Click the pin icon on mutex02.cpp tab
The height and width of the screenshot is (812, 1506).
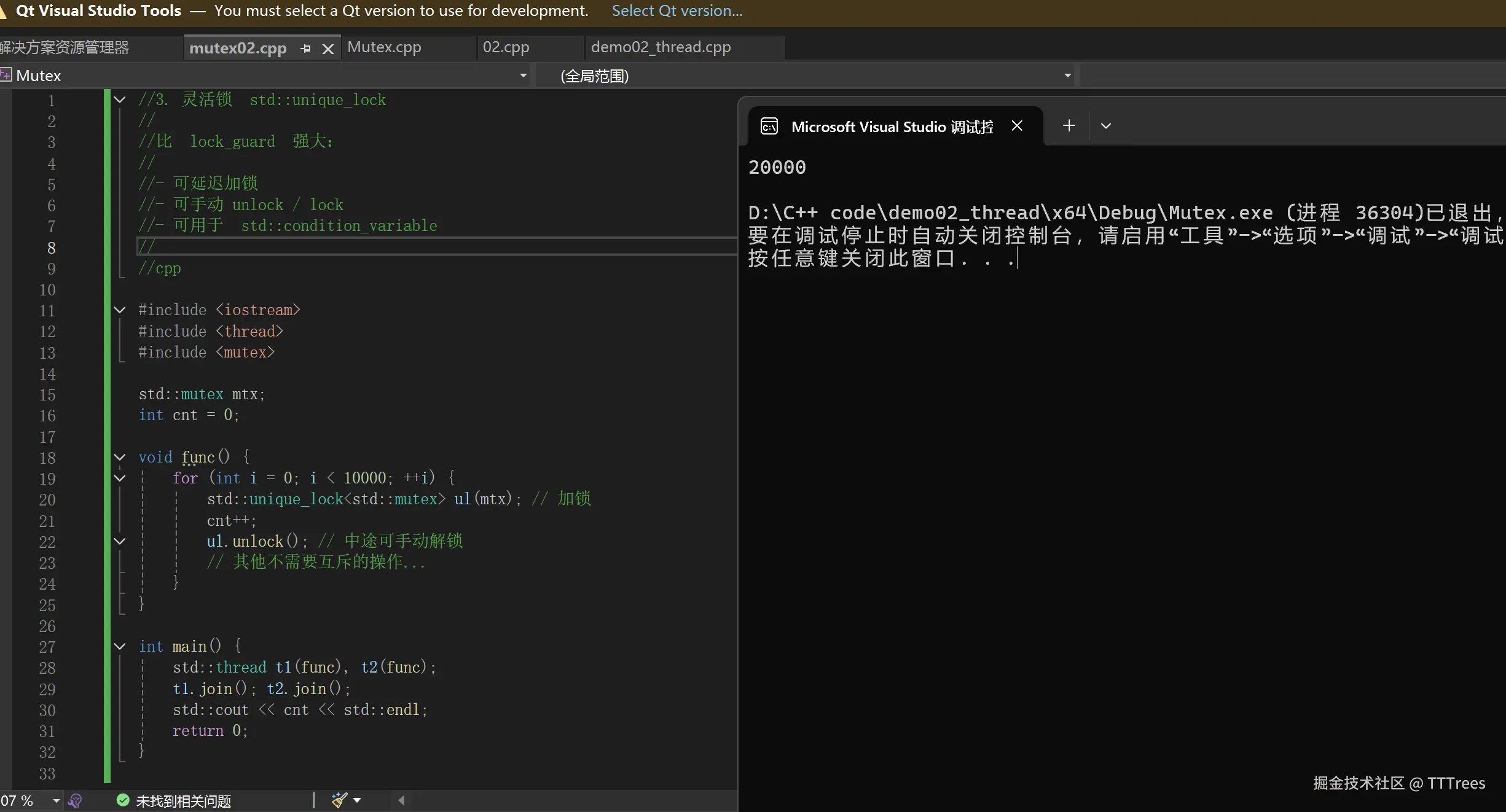click(305, 49)
